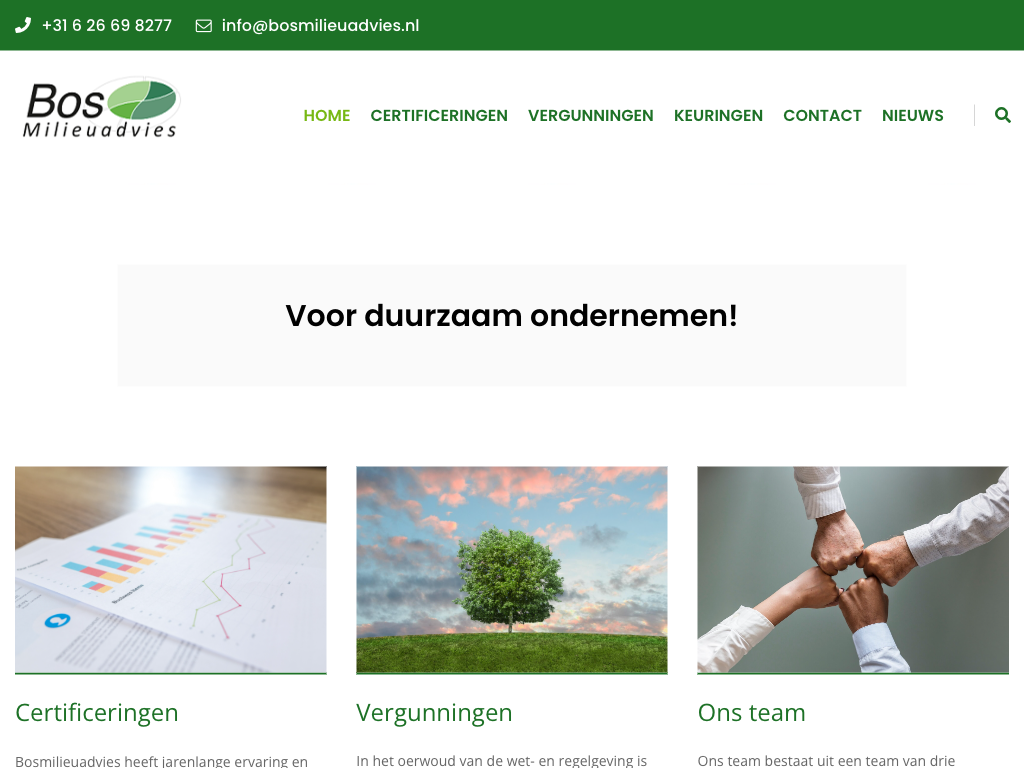
Task: Open the Certificeringen card heading
Action: point(97,712)
